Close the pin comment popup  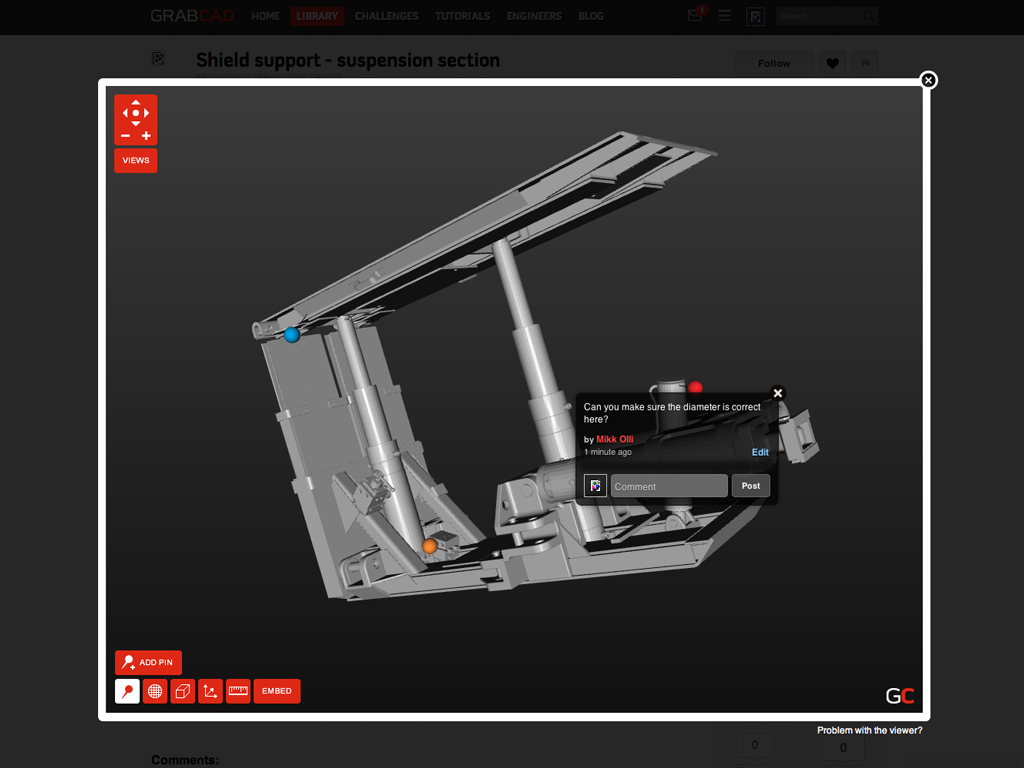tap(778, 393)
